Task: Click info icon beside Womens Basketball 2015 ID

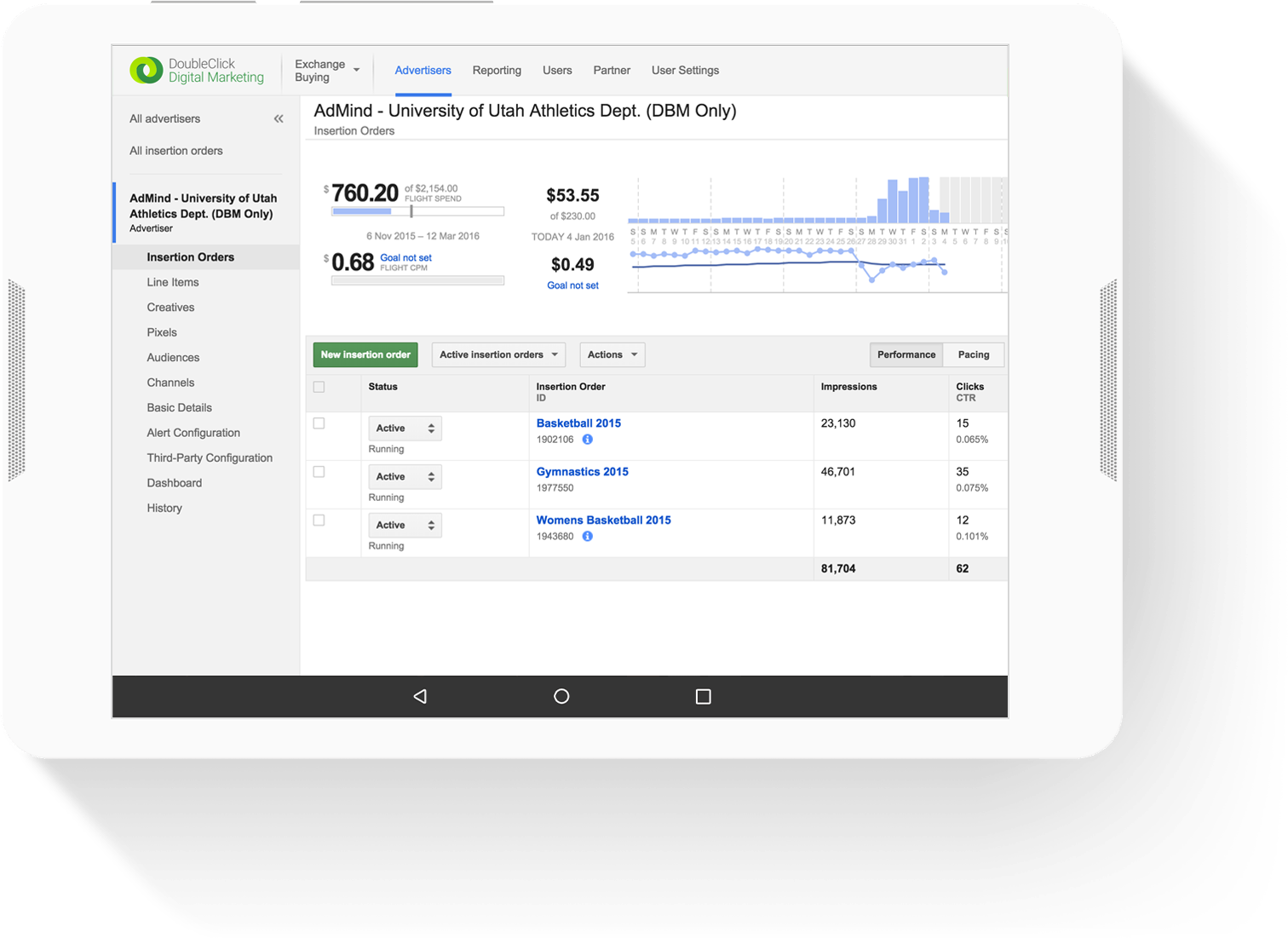Action: click(587, 537)
